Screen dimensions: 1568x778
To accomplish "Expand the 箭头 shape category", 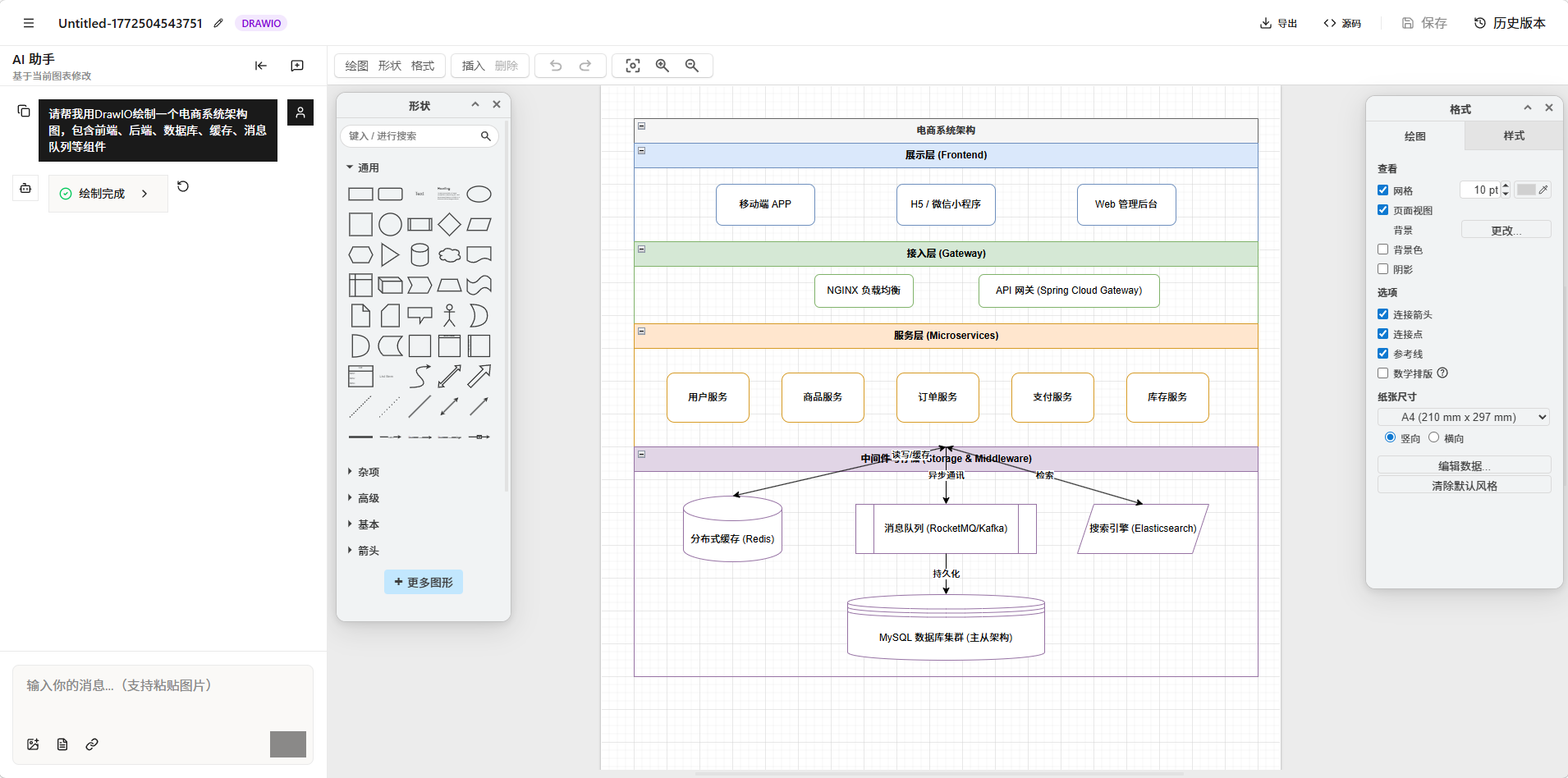I will 368,551.
